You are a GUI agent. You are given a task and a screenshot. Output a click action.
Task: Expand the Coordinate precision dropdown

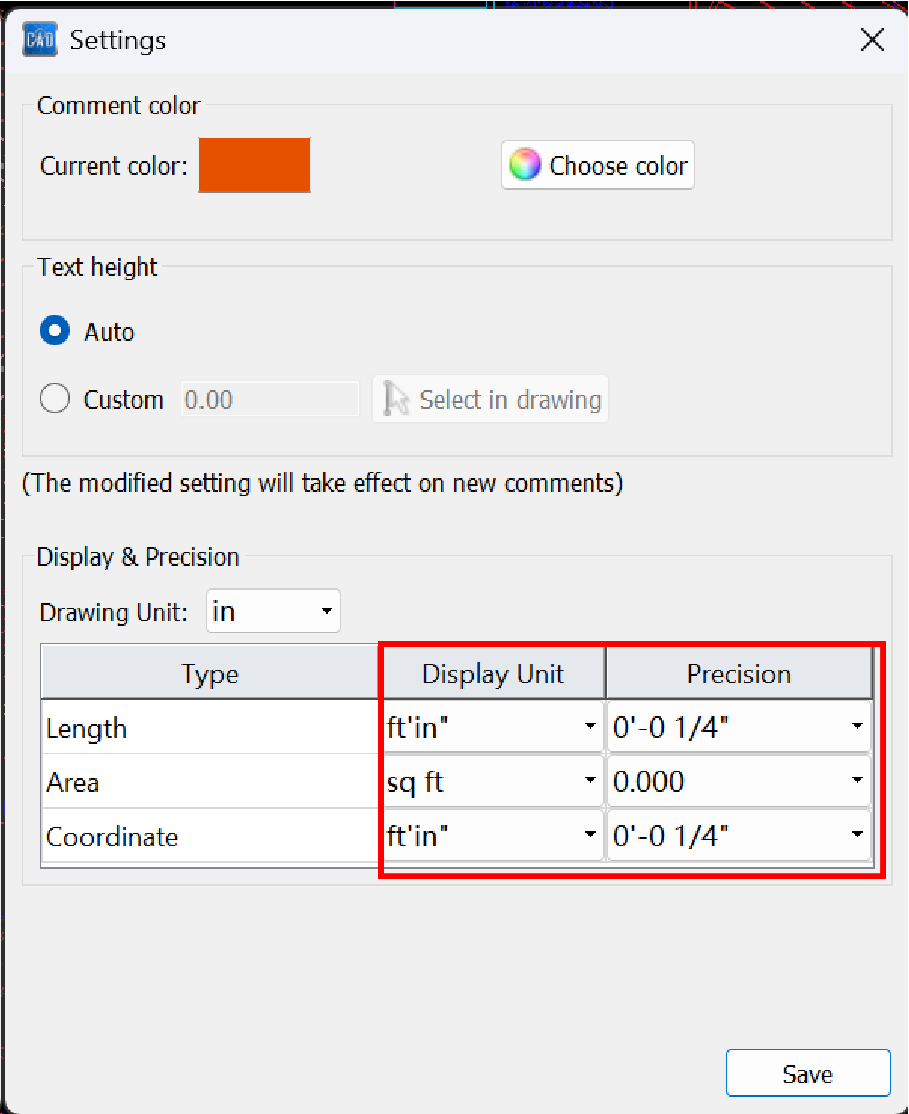(x=738, y=836)
